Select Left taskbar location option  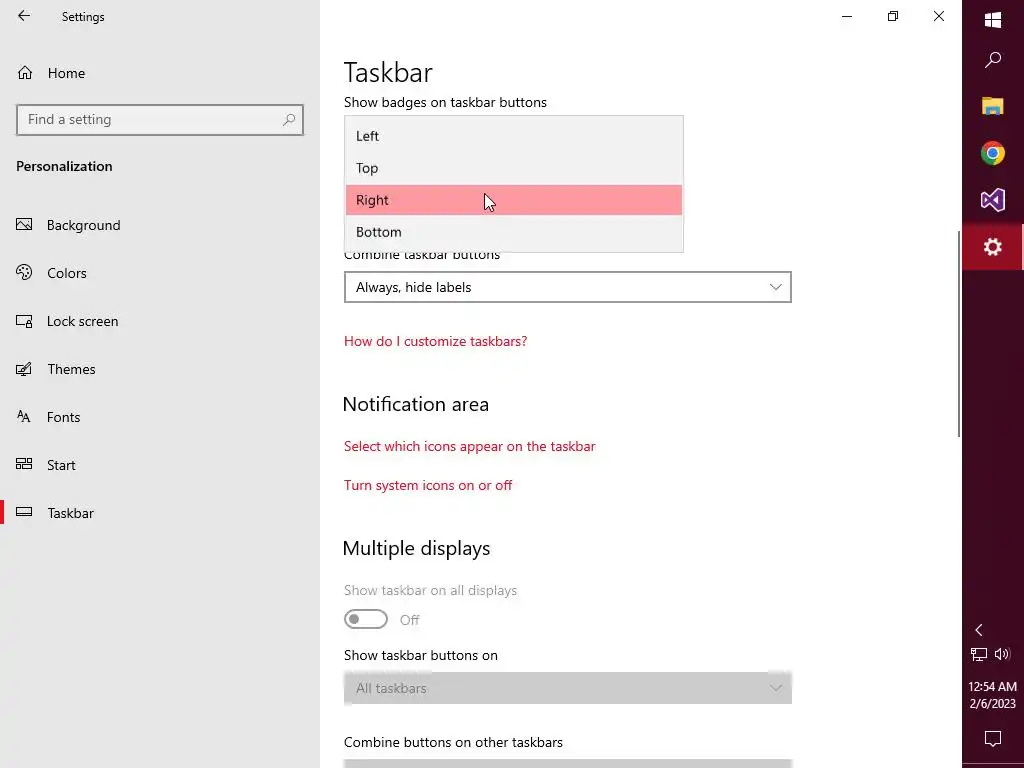click(368, 136)
